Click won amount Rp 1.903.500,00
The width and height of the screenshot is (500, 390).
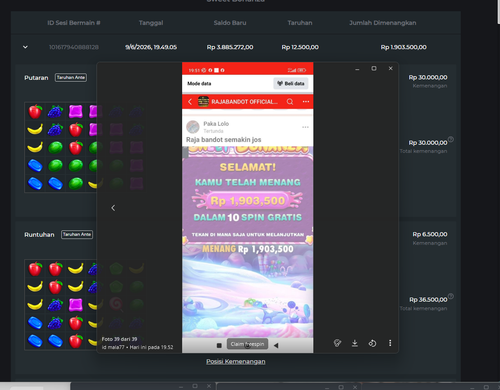point(404,47)
